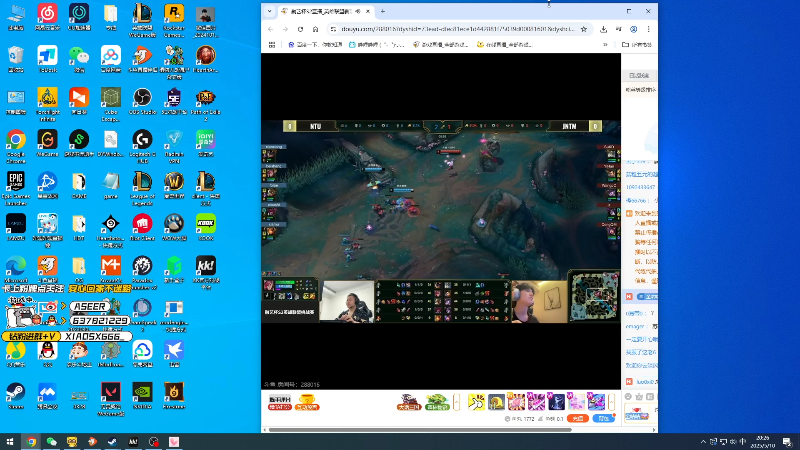This screenshot has height=450, width=800.
Task: Switch to Chrome in the taskbar
Action: click(x=31, y=442)
